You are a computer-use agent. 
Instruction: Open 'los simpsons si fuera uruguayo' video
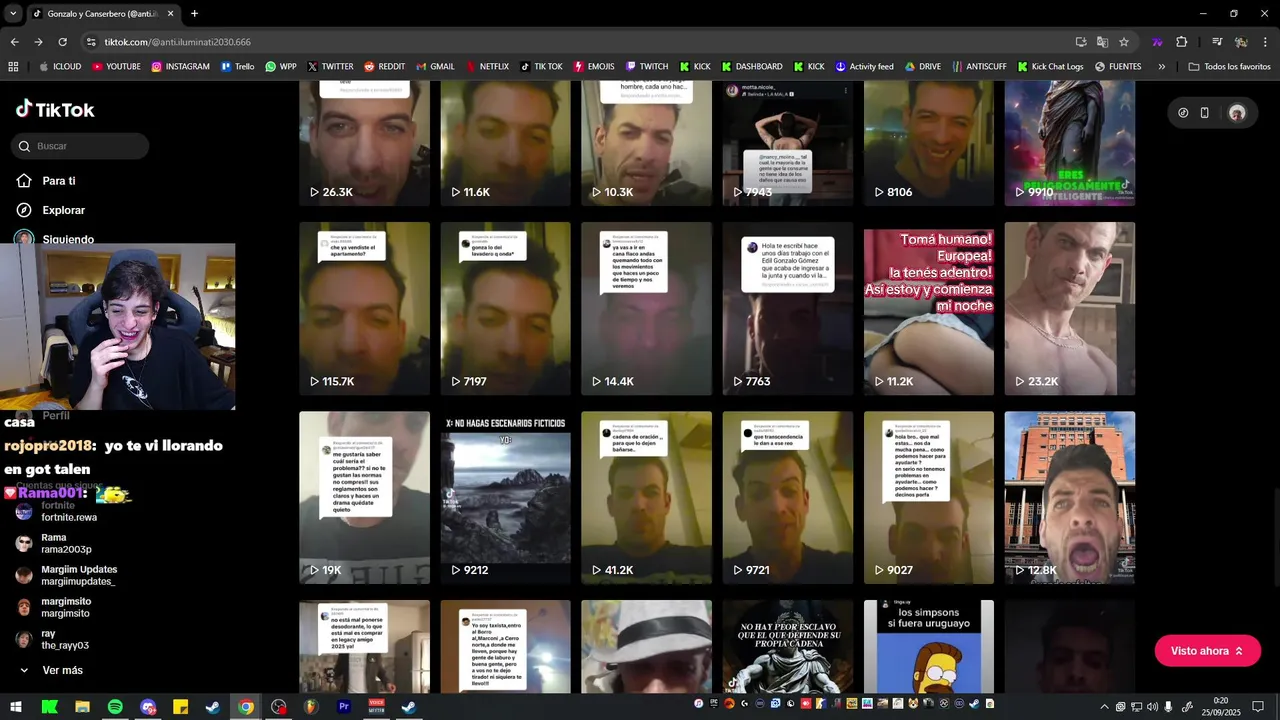tap(929, 646)
